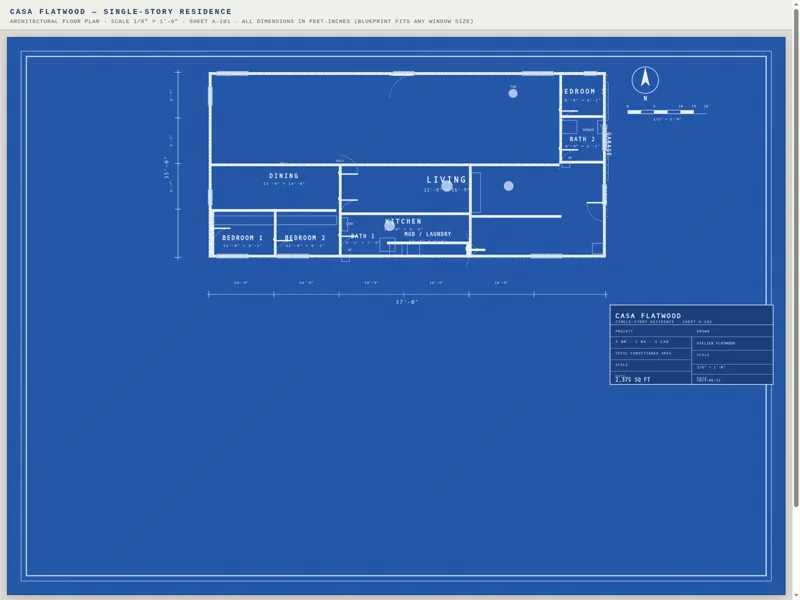Screen dimensions: 800x600
Task: Click the graphic scale bar under the compass
Action: pyautogui.click(x=667, y=112)
